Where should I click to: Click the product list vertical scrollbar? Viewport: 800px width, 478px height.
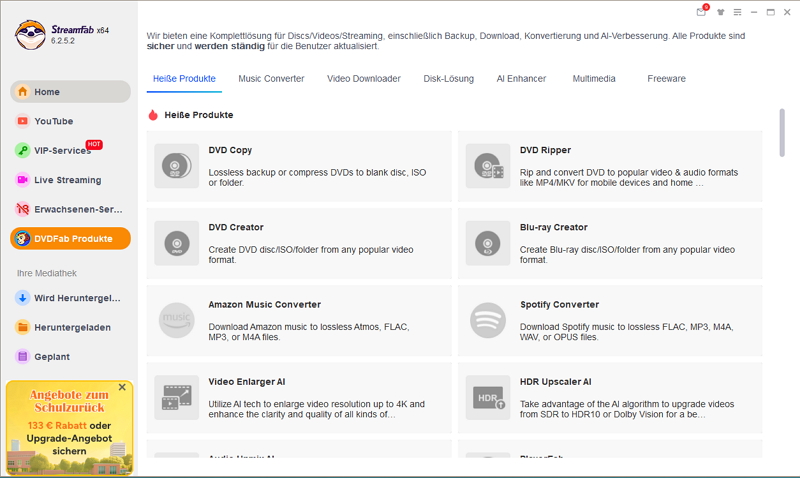[782, 133]
